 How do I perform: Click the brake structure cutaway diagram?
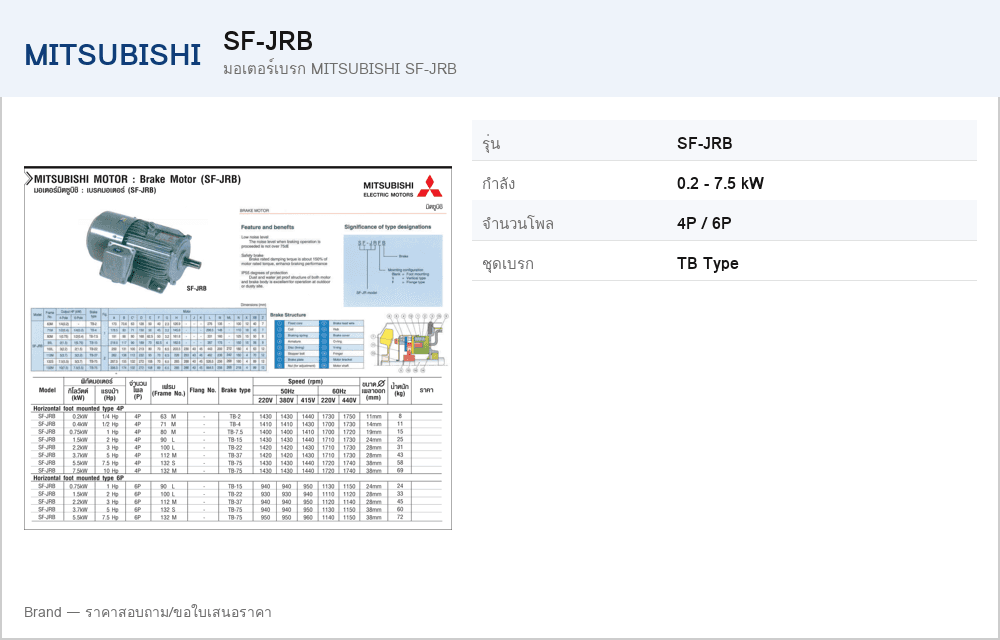click(x=410, y=342)
